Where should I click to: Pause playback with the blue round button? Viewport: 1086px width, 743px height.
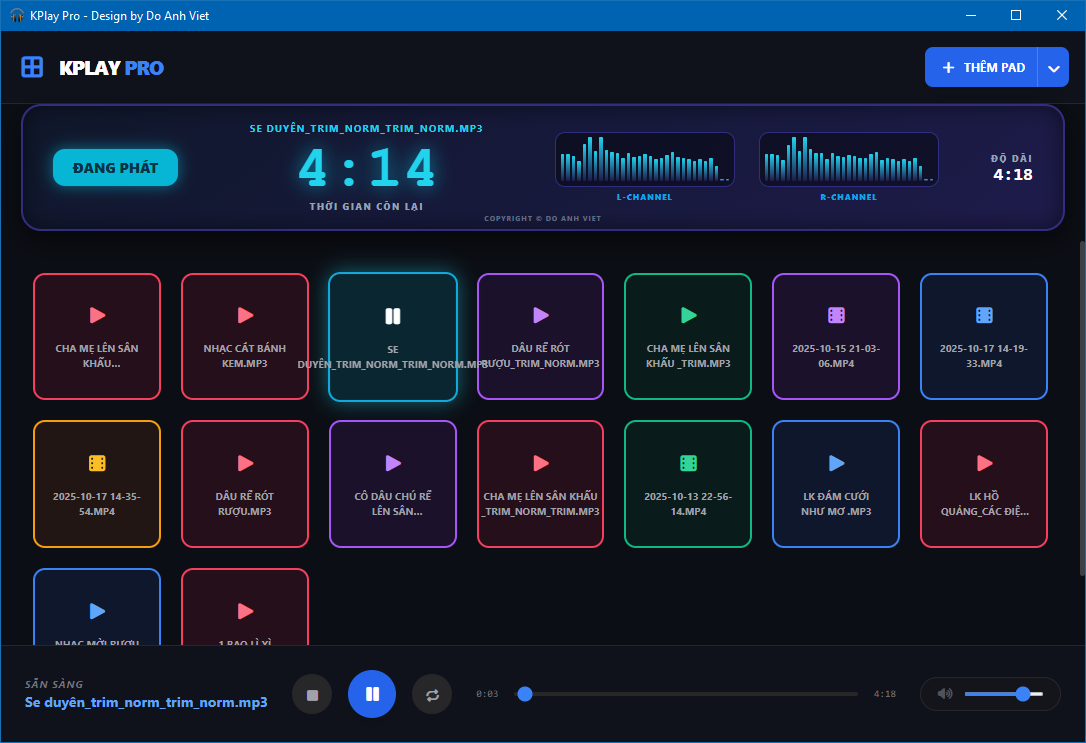coord(372,694)
